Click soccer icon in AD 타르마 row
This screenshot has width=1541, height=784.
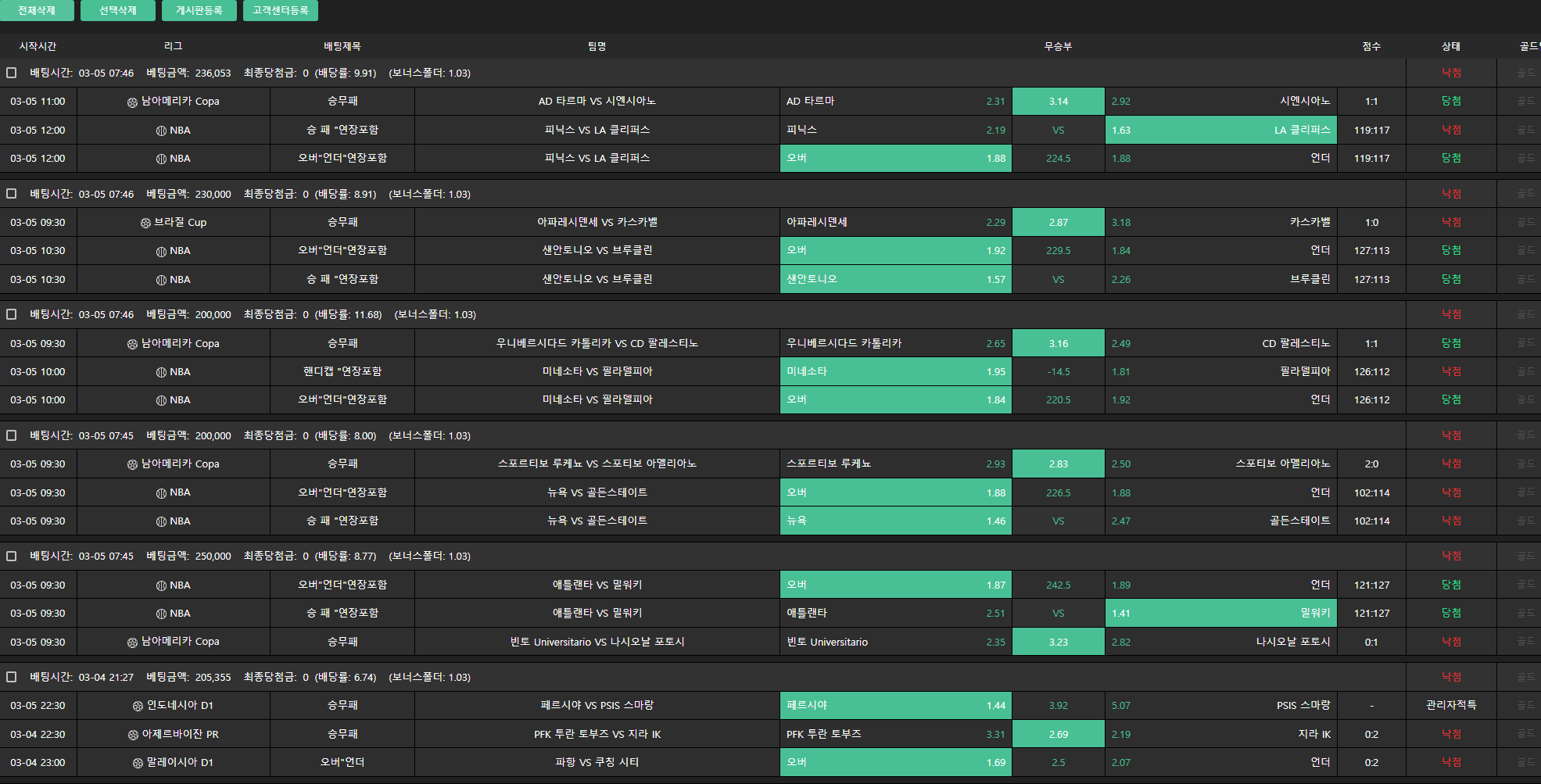point(132,102)
